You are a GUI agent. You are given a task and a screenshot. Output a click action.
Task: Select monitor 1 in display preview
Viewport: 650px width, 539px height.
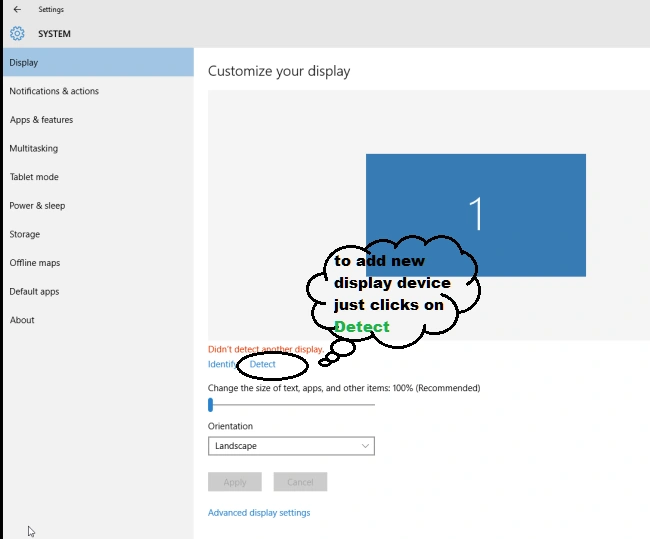coord(475,215)
